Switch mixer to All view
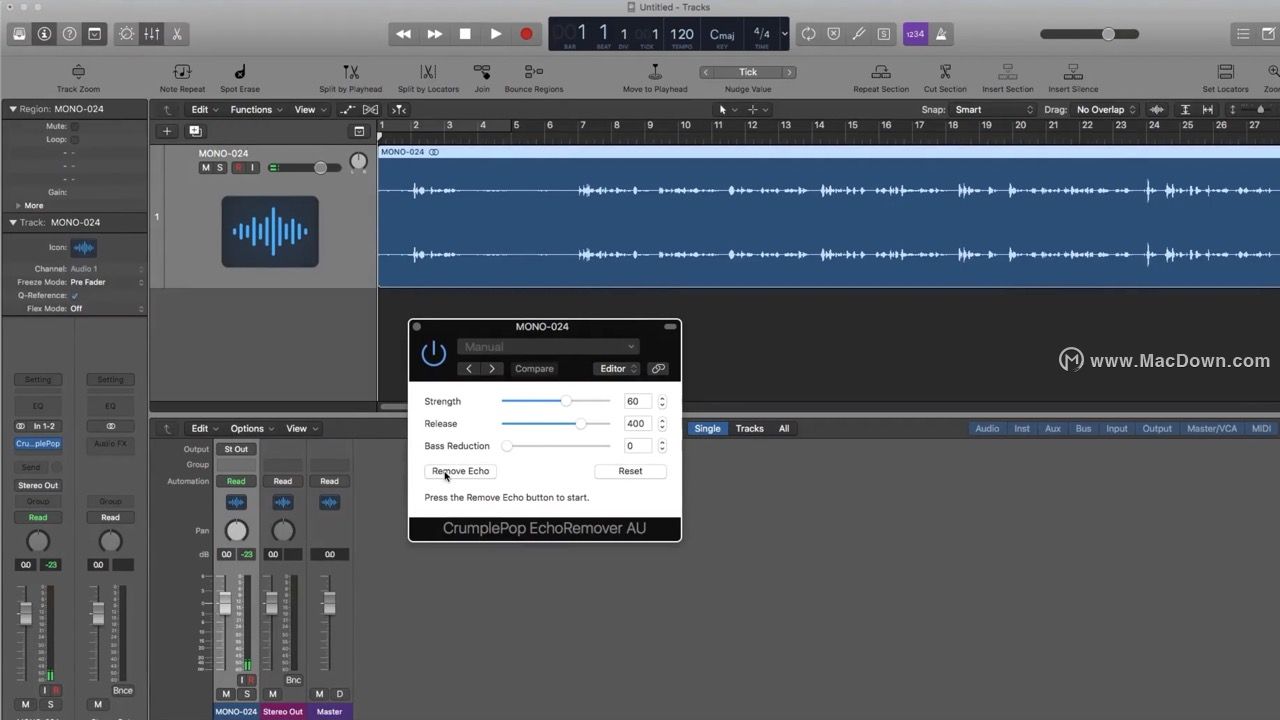This screenshot has height=720, width=1280. (x=784, y=429)
